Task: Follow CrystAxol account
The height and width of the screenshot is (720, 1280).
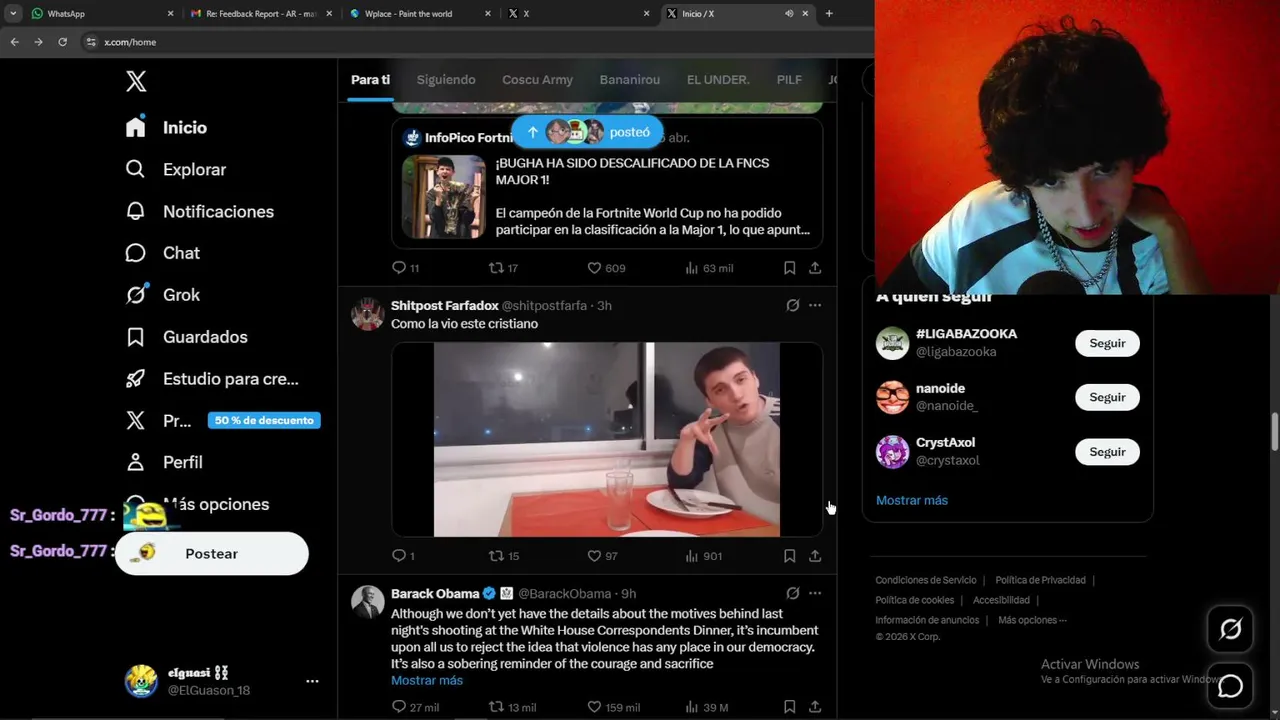Action: point(1107,452)
